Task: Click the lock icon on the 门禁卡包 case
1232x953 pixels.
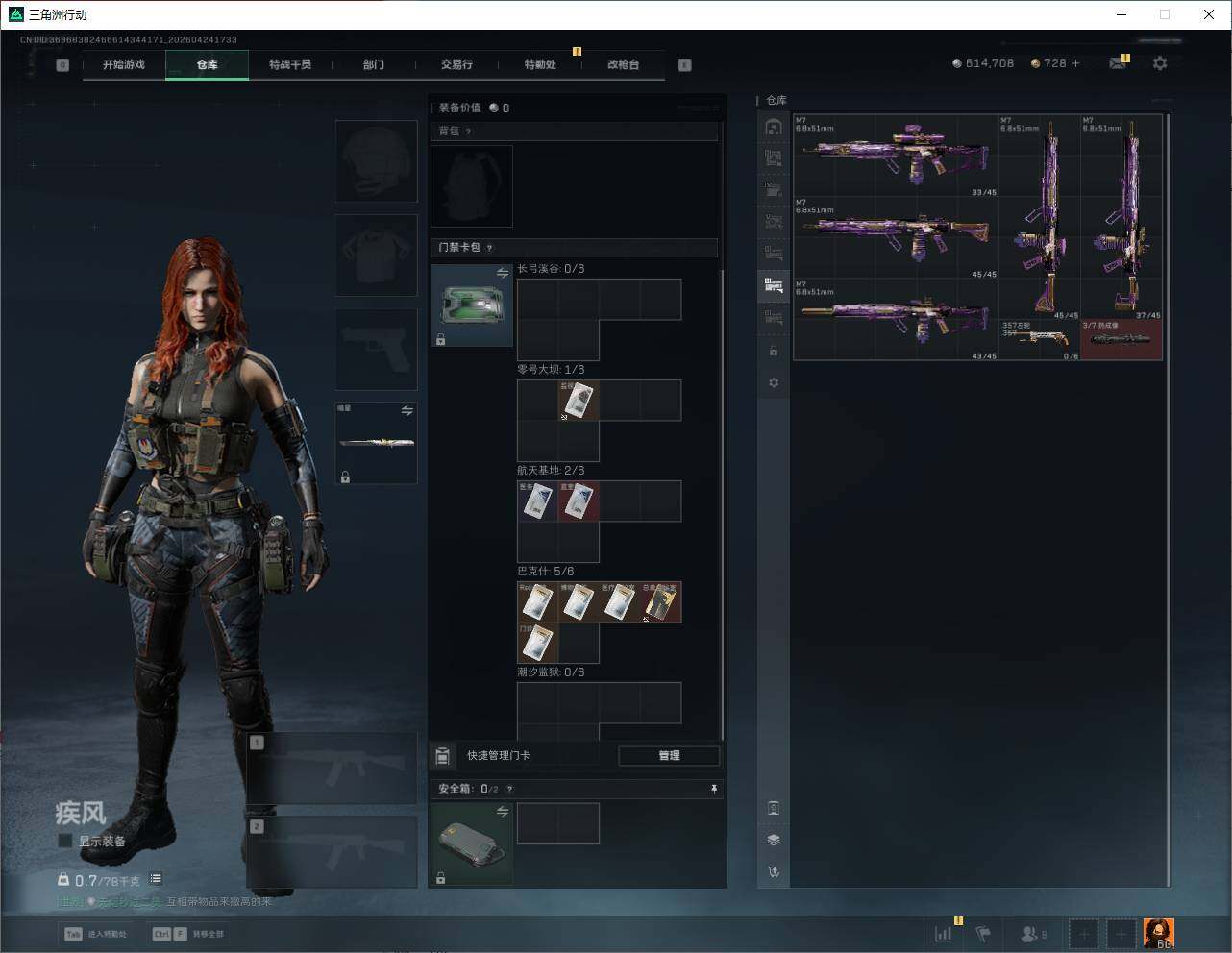Action: pyautogui.click(x=440, y=339)
